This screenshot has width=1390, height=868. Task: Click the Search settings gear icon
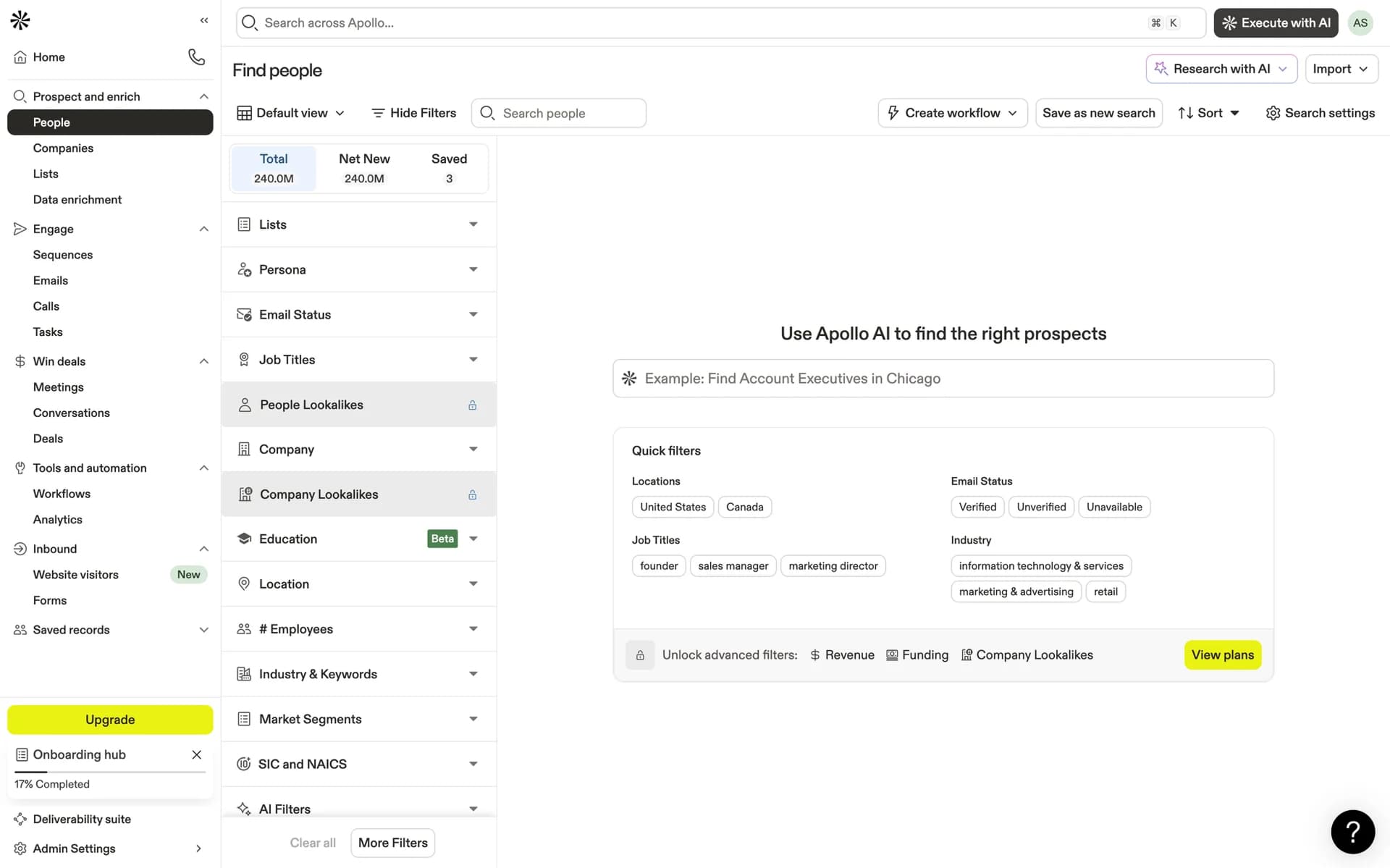(1273, 113)
